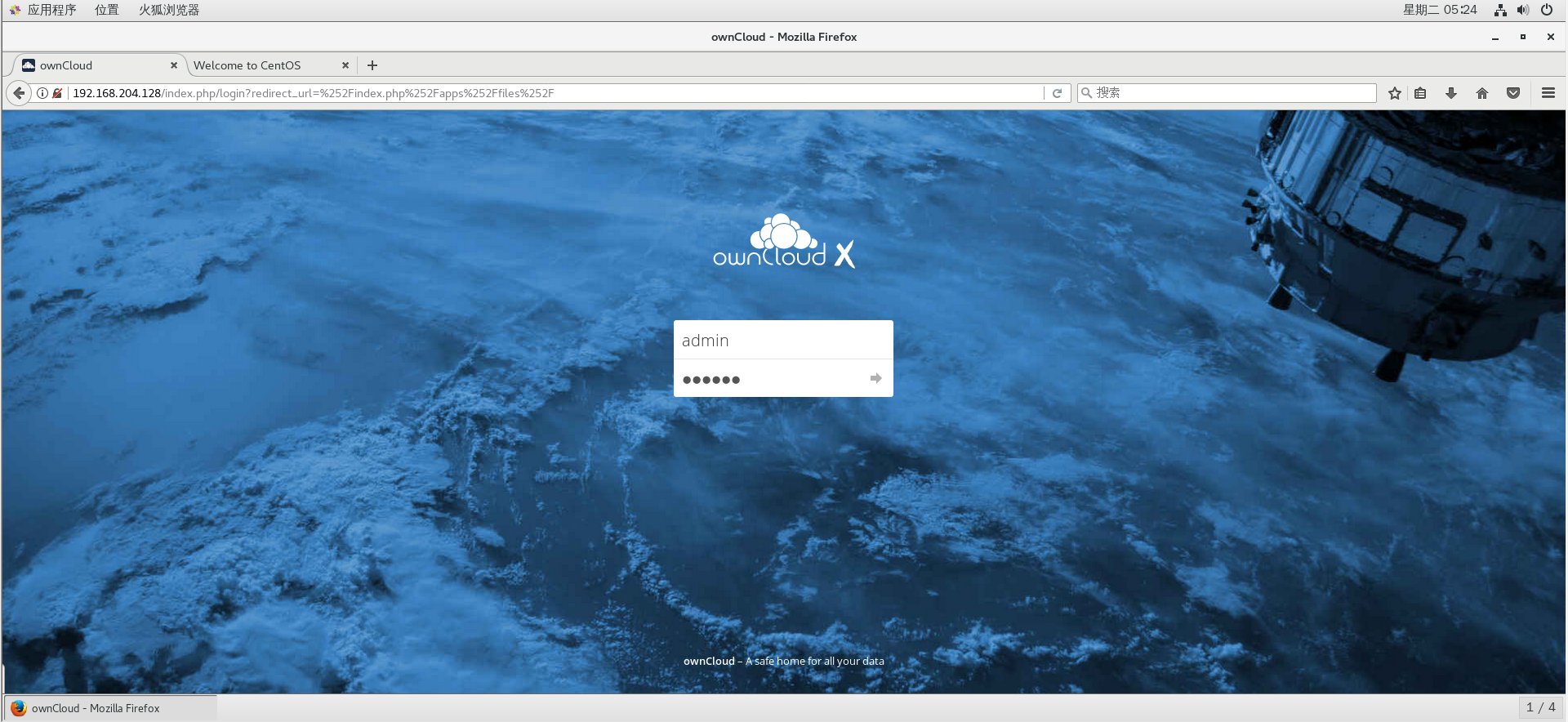
Task: Click the workspace switcher 1 / 4
Action: (1540, 707)
